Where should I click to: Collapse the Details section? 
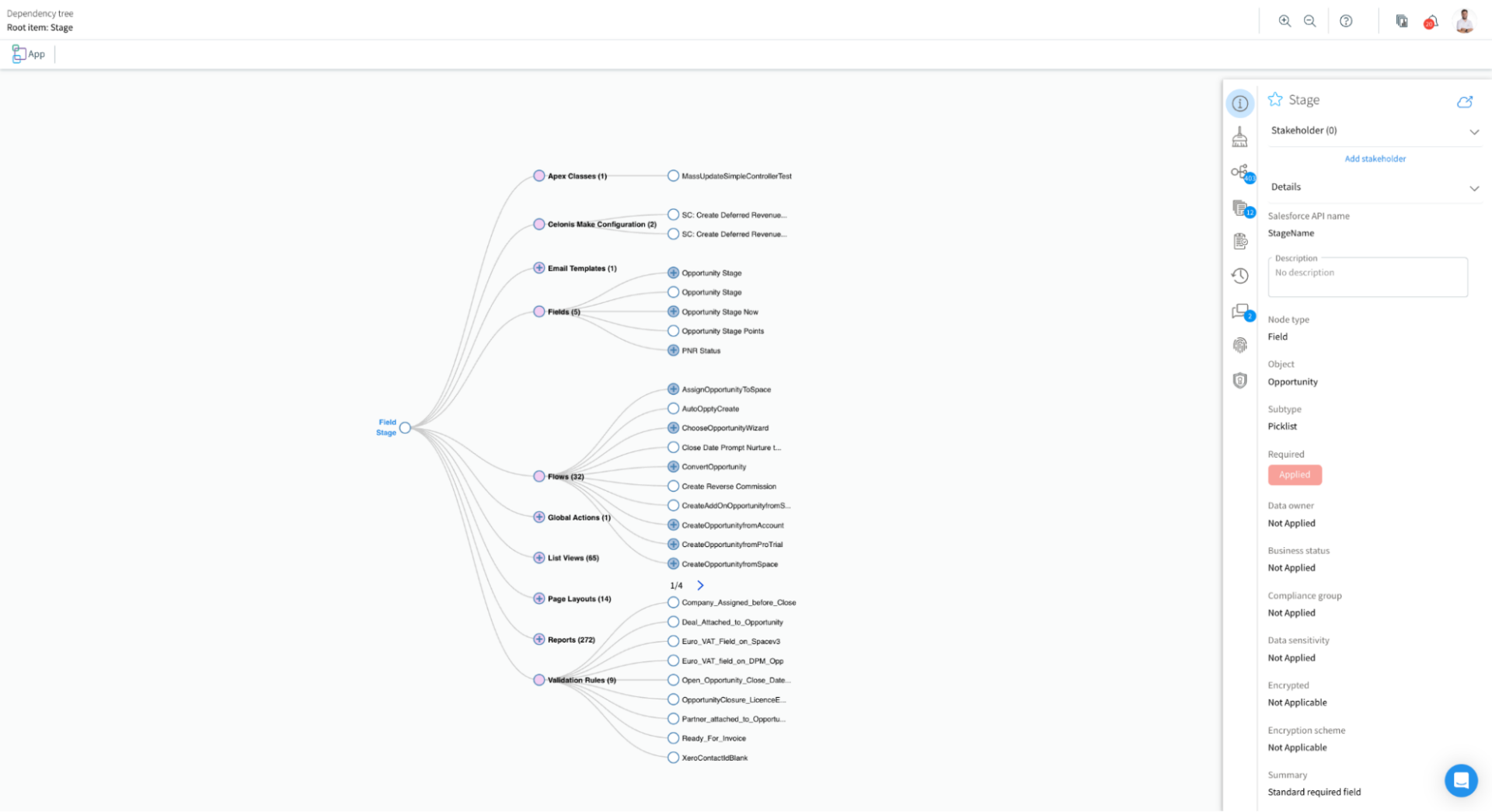tap(1475, 187)
